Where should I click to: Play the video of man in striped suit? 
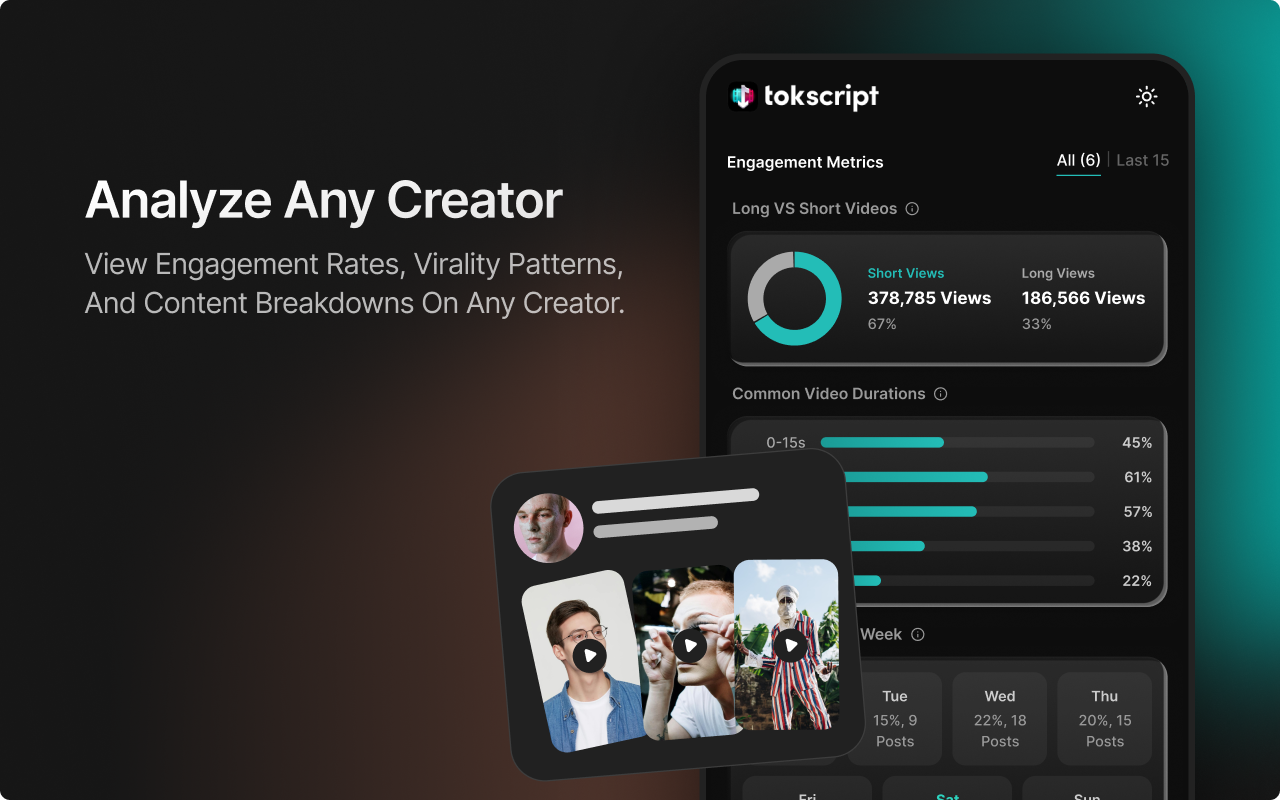(x=790, y=645)
